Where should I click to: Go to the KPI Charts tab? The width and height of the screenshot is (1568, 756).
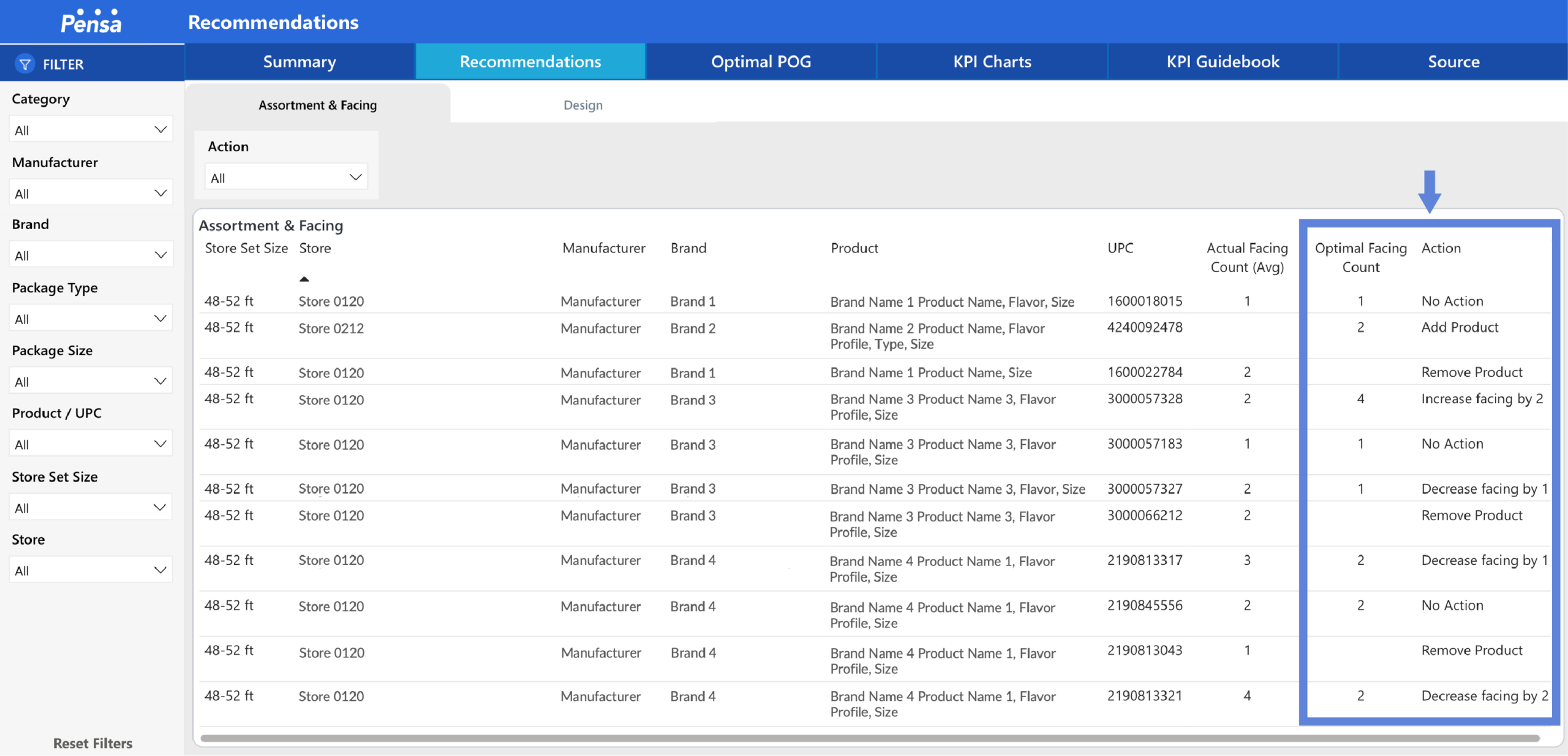coord(992,62)
